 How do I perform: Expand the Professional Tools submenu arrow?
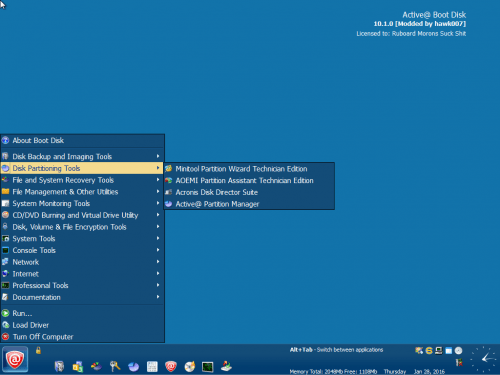(x=158, y=285)
